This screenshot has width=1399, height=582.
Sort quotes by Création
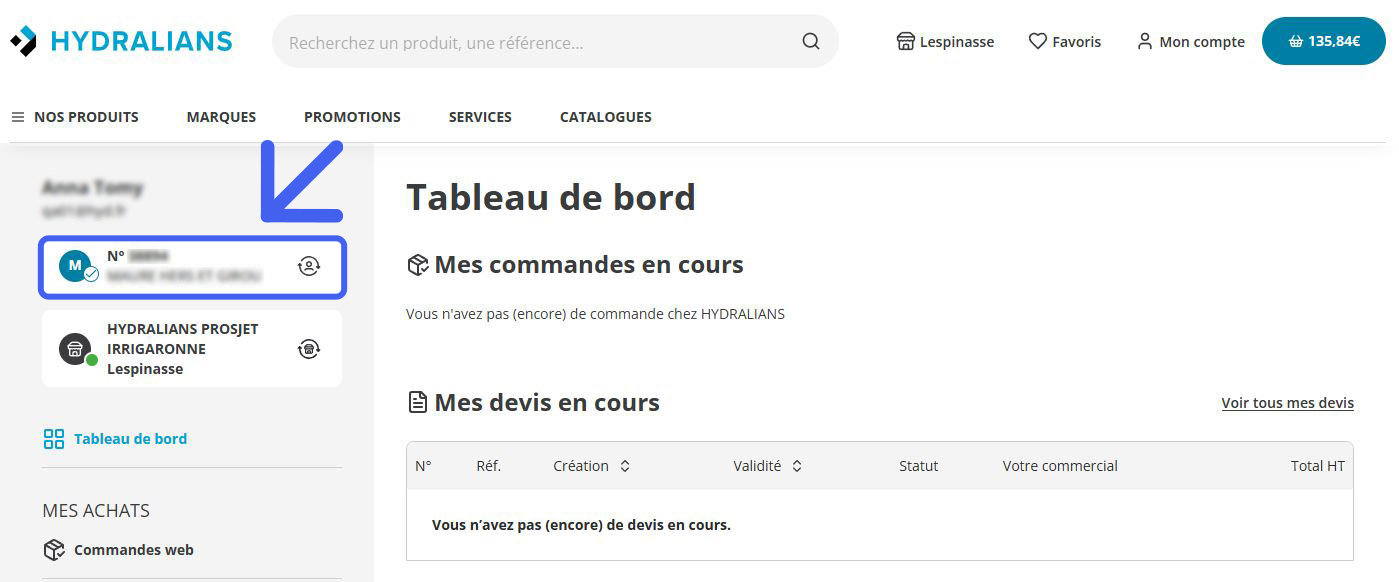point(592,466)
